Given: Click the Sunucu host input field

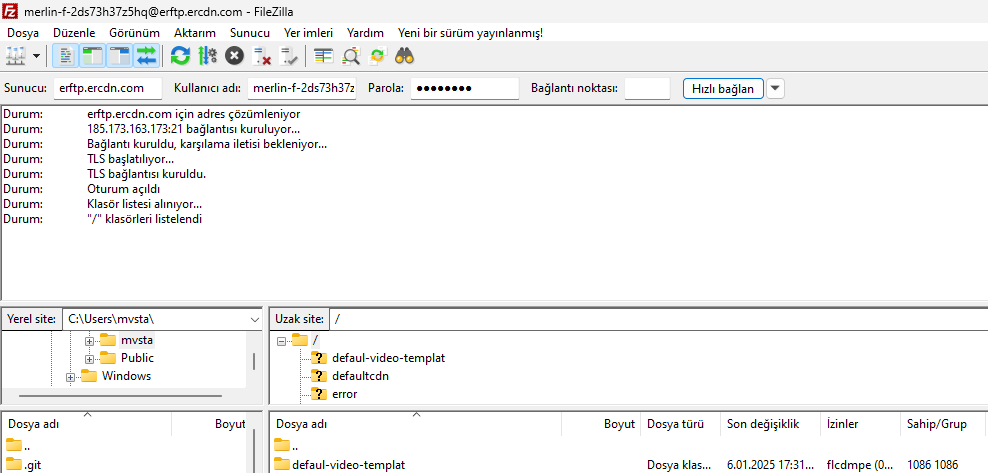Looking at the screenshot, I should click(108, 89).
